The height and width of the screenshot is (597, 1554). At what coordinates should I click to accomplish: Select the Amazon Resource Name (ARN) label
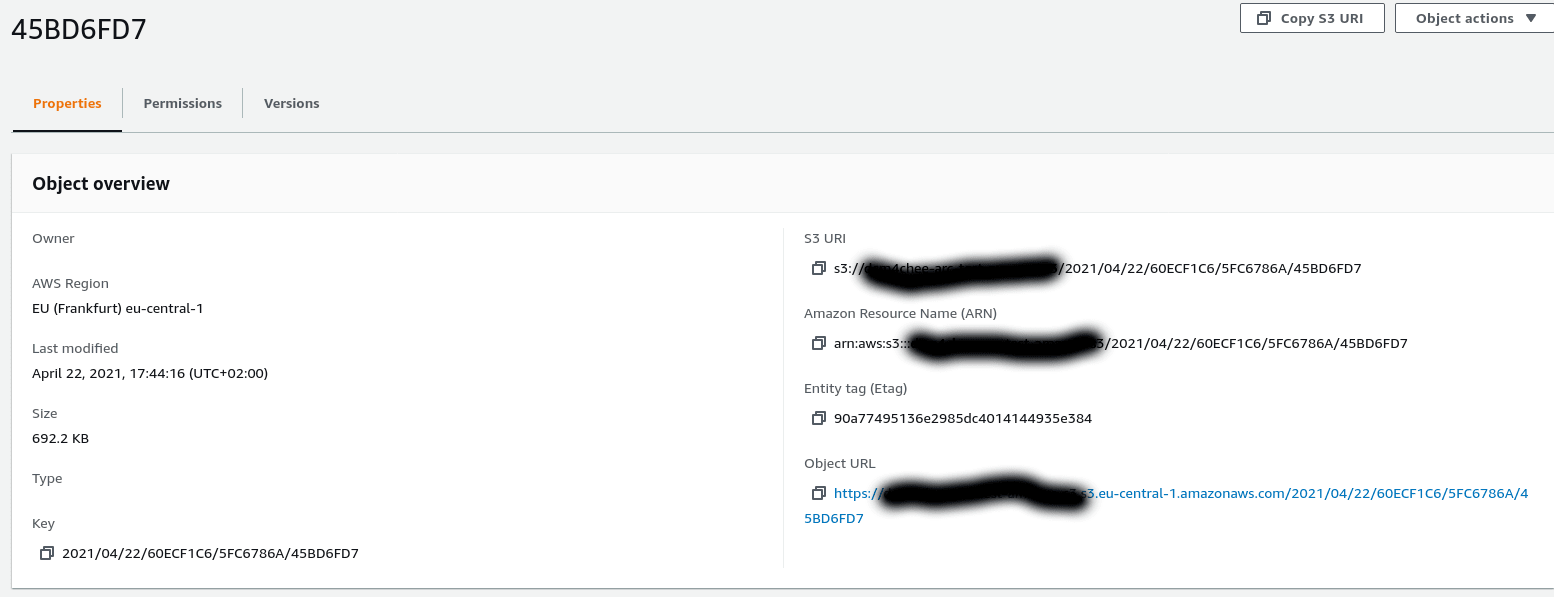coord(900,313)
